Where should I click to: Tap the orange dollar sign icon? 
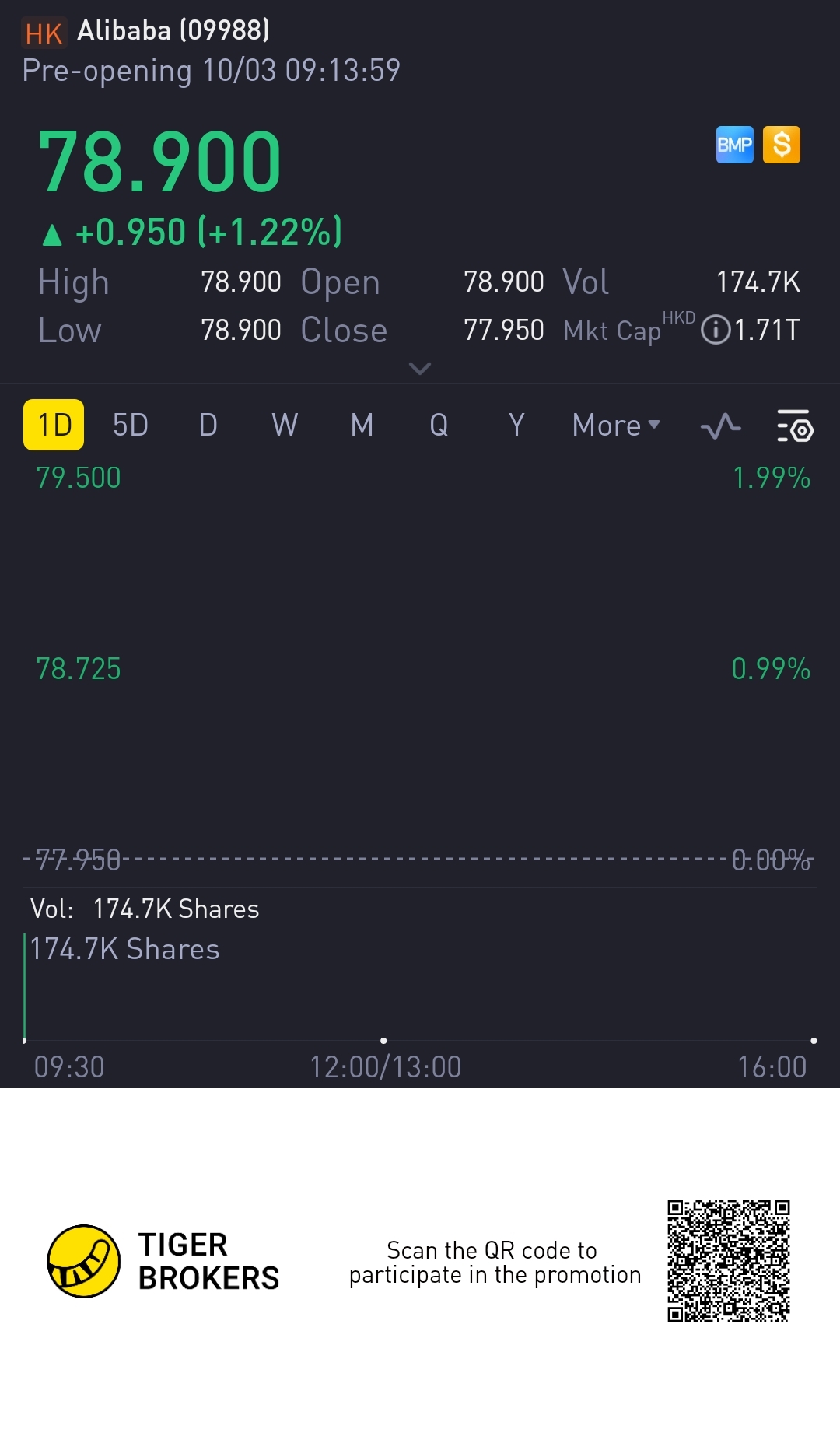pos(782,145)
